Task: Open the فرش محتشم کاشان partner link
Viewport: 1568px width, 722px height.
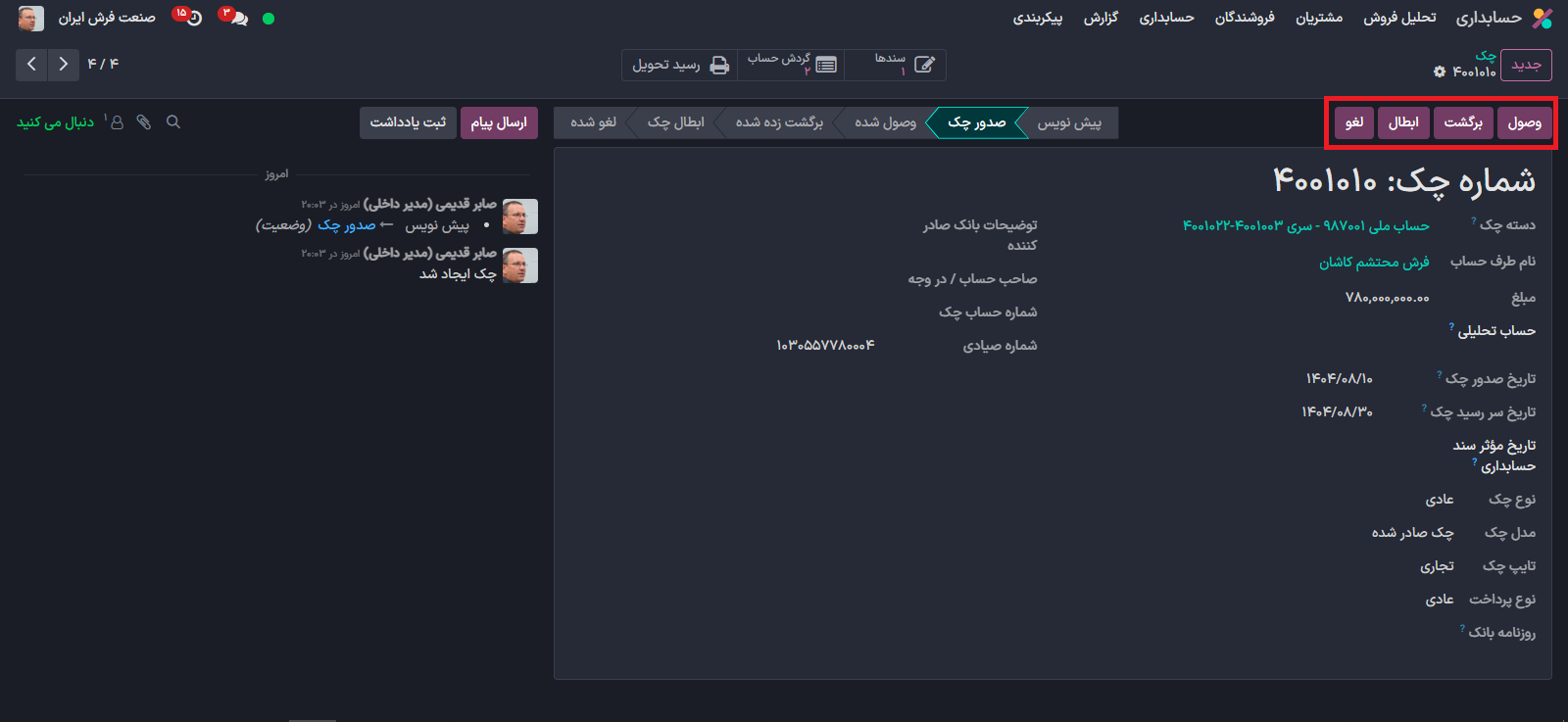Action: (x=1373, y=263)
